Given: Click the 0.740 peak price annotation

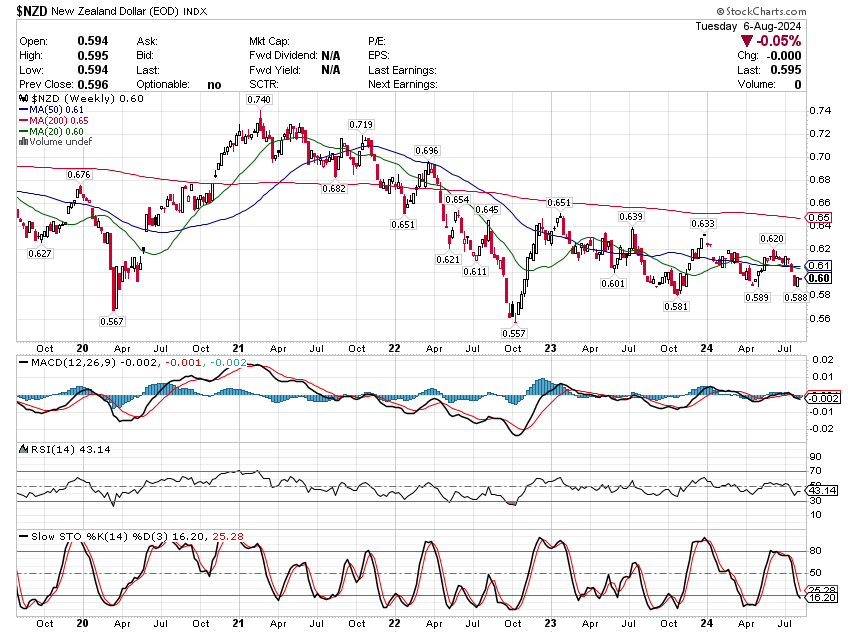Looking at the screenshot, I should pos(258,100).
